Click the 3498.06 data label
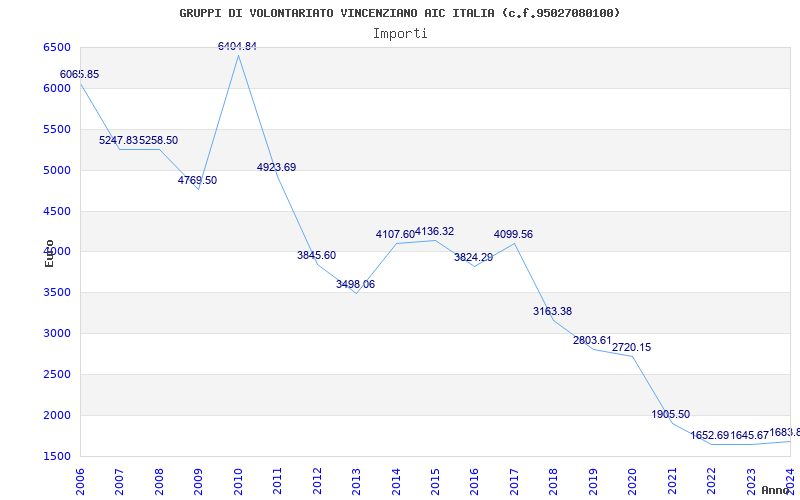Screen dimensions: 800x500 coord(356,284)
